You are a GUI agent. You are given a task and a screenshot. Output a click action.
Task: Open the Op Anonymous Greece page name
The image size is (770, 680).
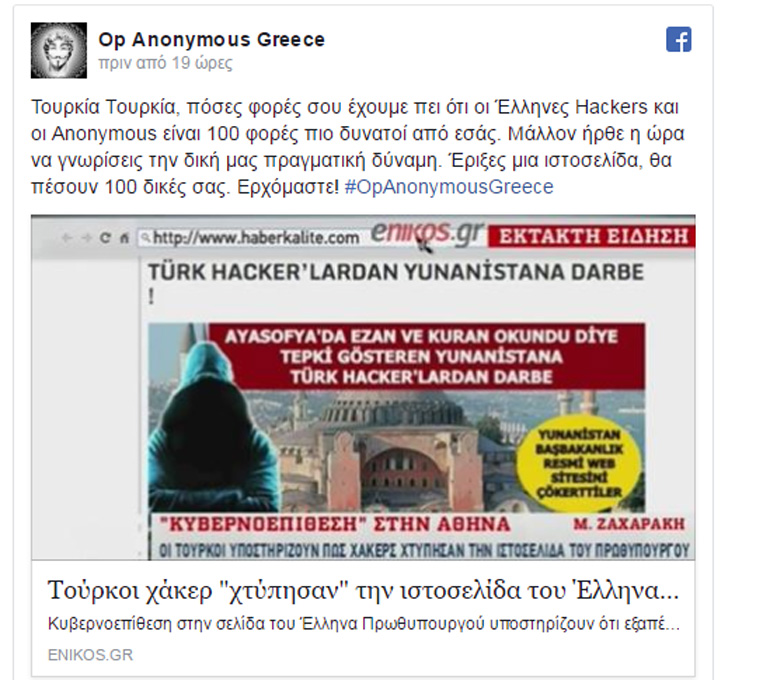click(212, 40)
